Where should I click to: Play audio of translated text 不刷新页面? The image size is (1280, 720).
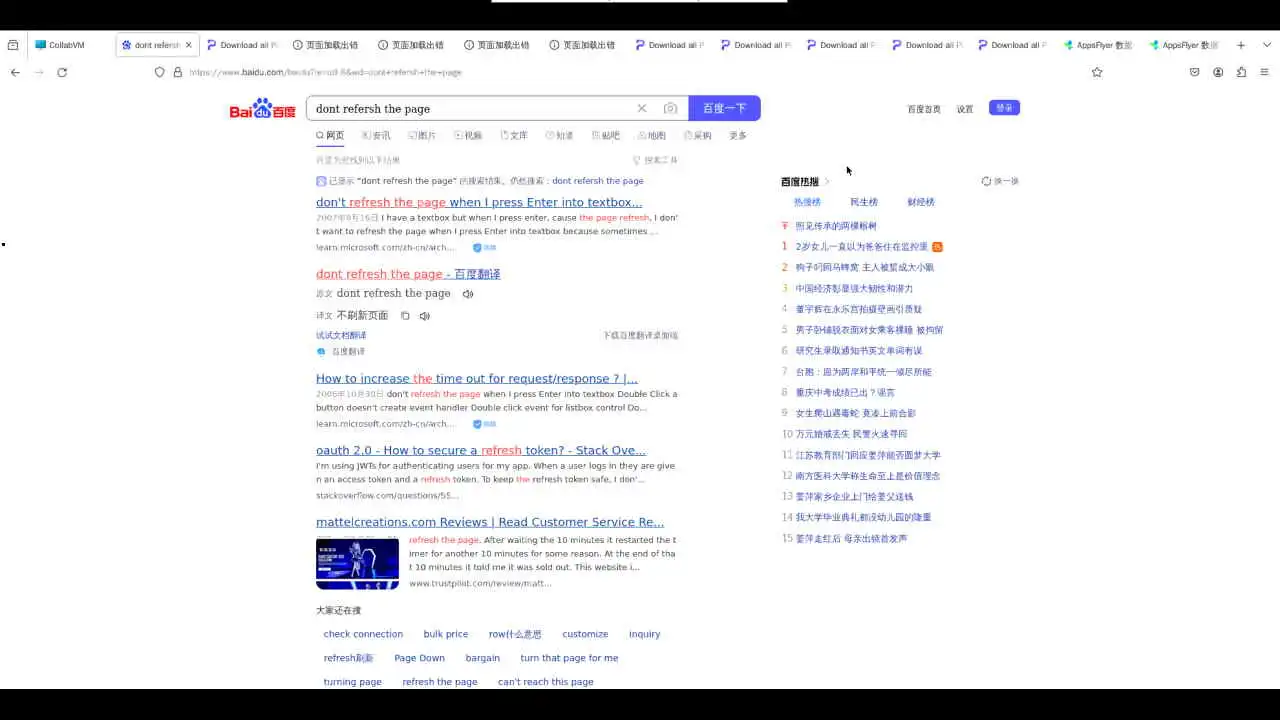click(x=424, y=316)
